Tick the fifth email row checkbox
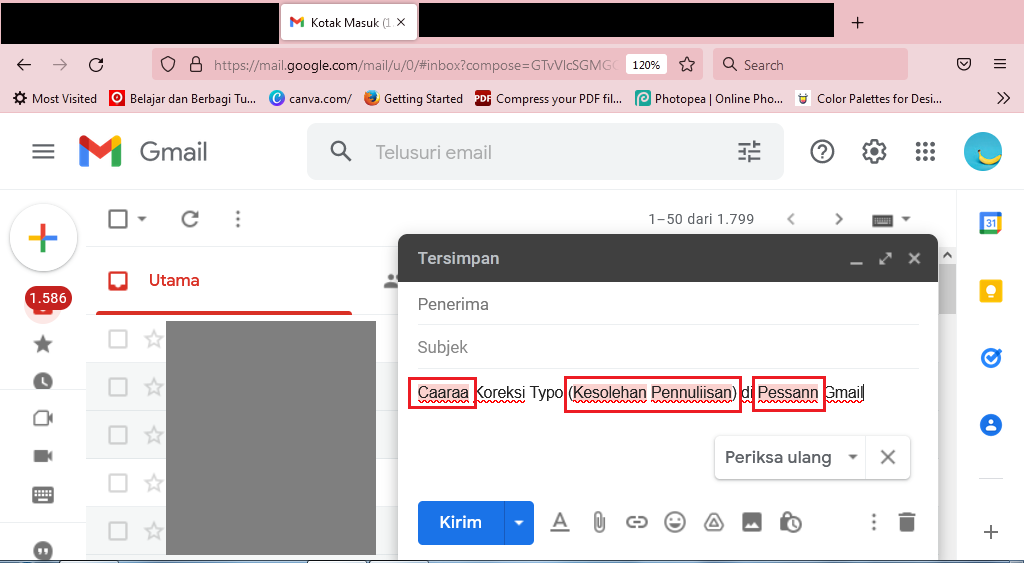 (118, 530)
